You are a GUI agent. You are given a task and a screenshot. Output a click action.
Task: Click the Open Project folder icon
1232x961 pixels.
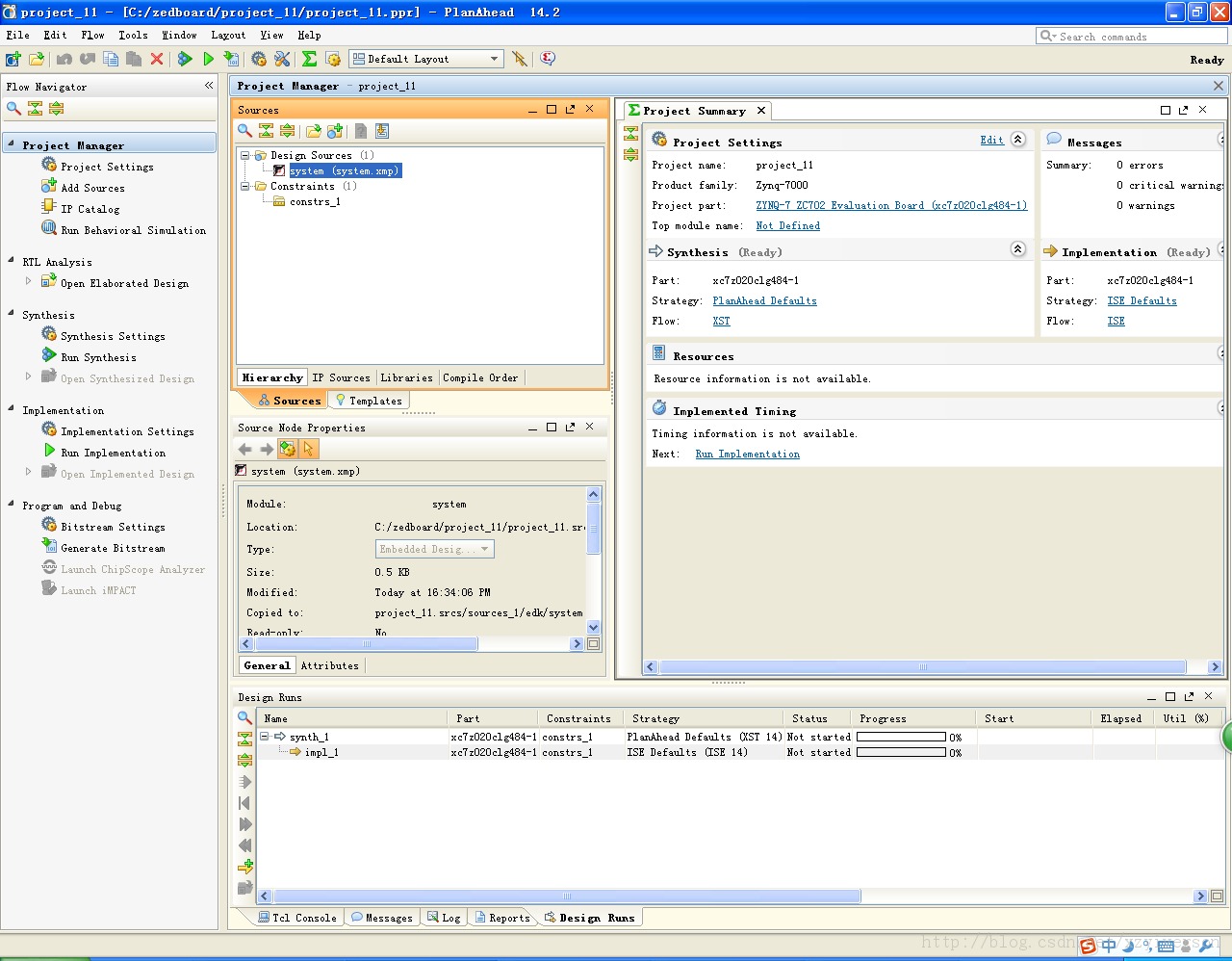[37, 59]
